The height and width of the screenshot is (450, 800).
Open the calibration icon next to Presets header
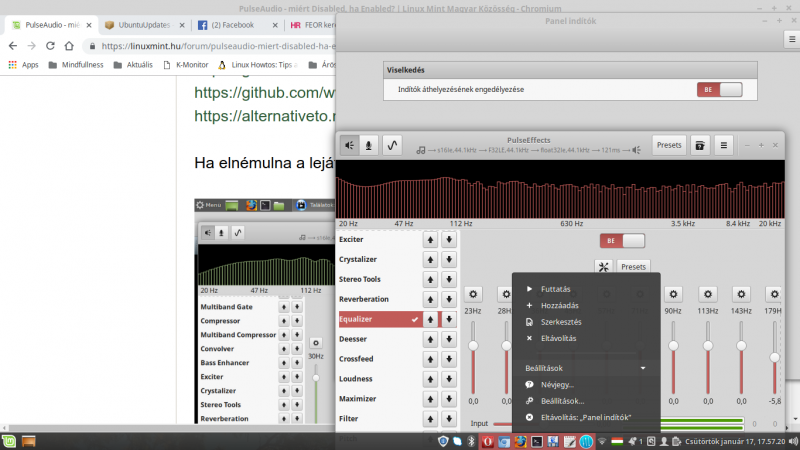click(x=700, y=145)
